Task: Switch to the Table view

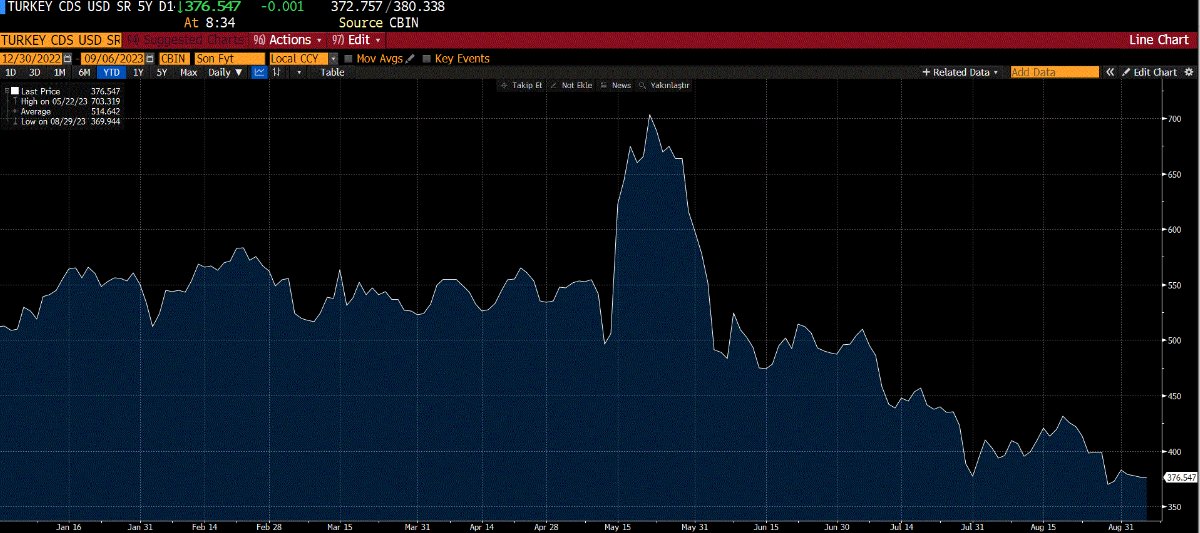Action: pos(332,73)
